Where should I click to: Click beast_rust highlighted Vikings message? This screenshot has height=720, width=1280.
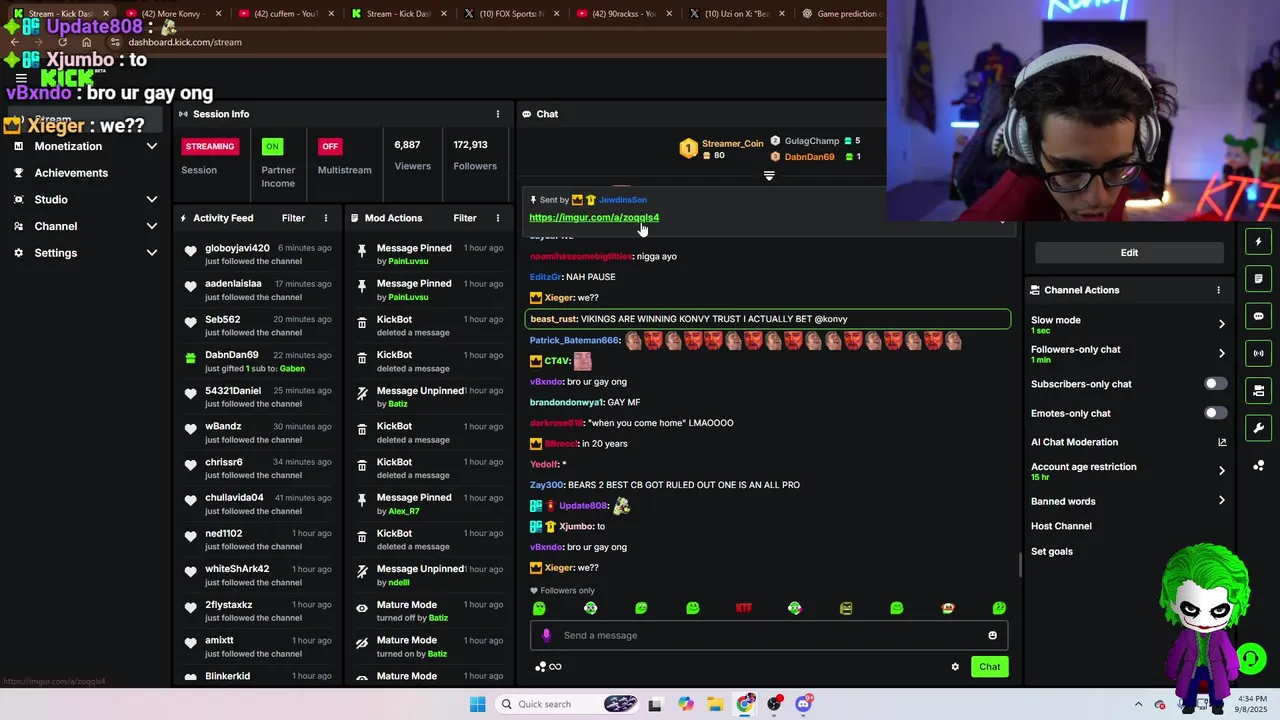coord(768,319)
